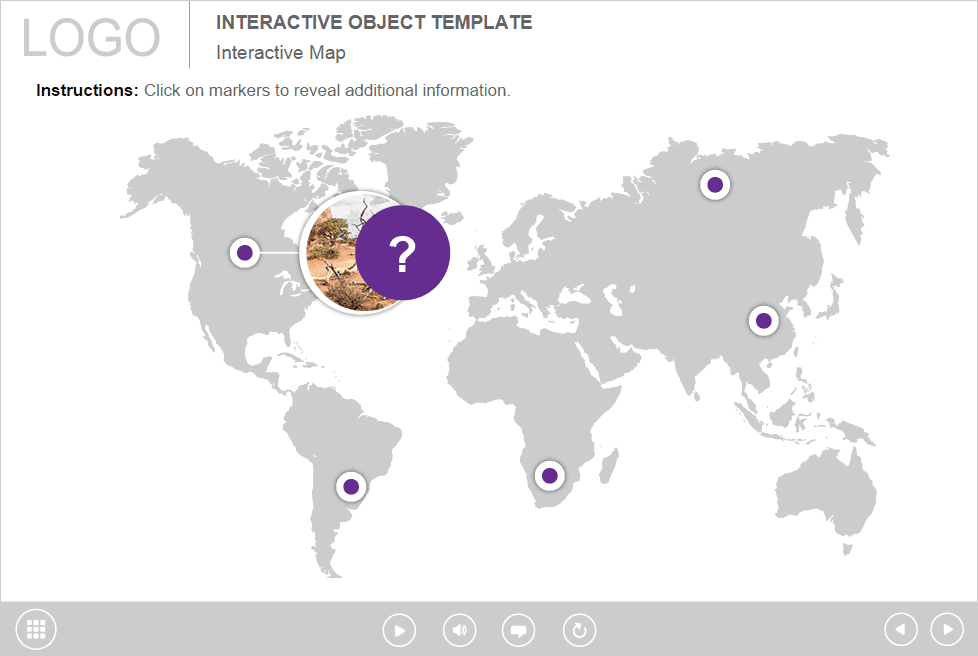
Task: Show captions using the speech bubble icon
Action: point(518,630)
